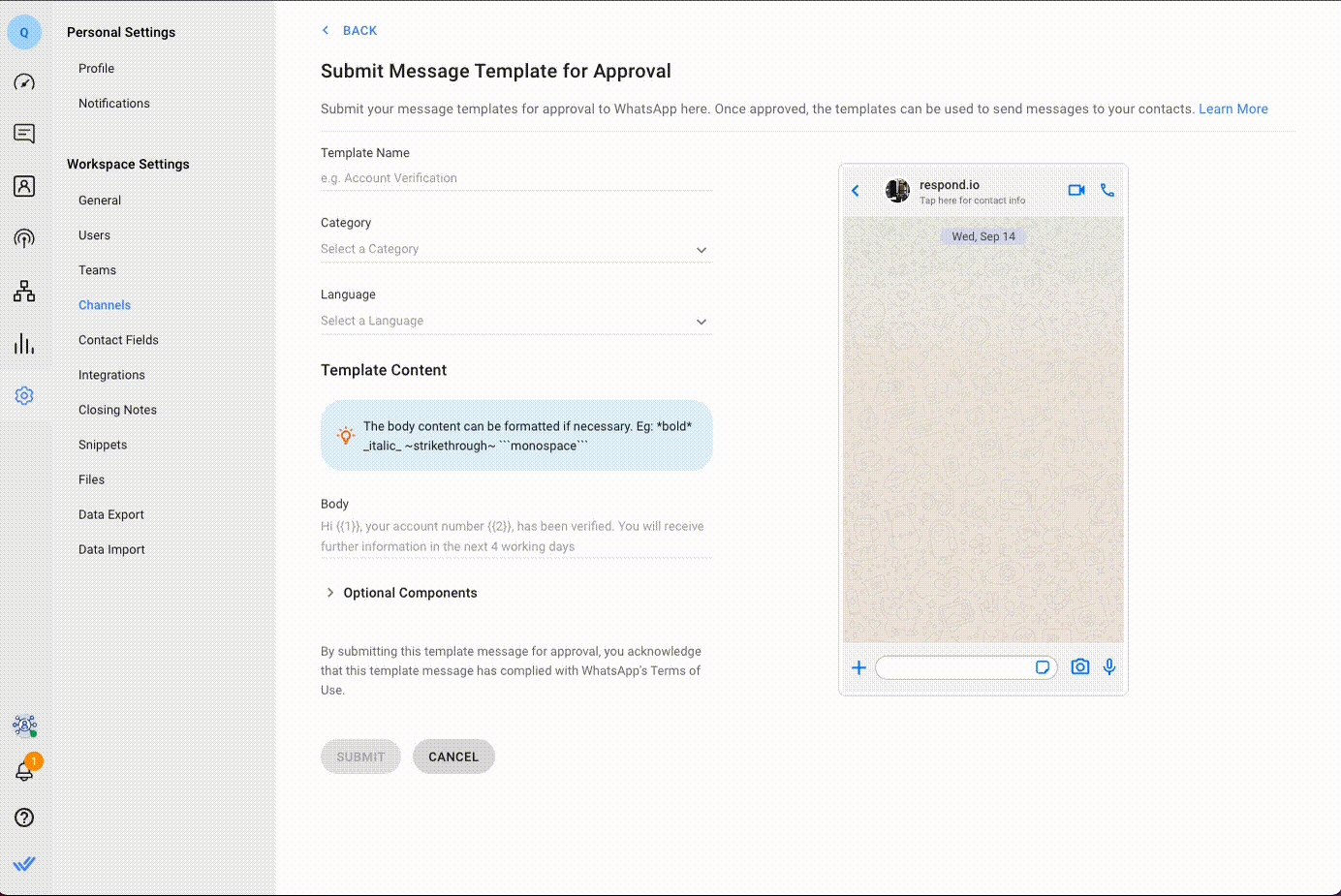Viewport: 1341px width, 896px height.
Task: Open Teams settings
Action: point(97,270)
